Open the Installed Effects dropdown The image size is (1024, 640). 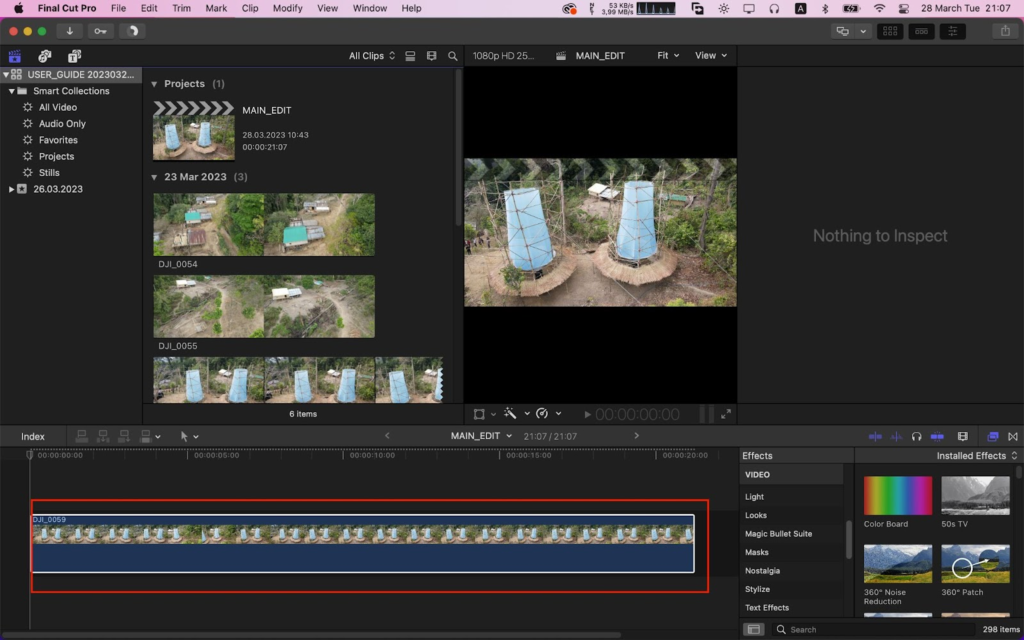point(977,456)
